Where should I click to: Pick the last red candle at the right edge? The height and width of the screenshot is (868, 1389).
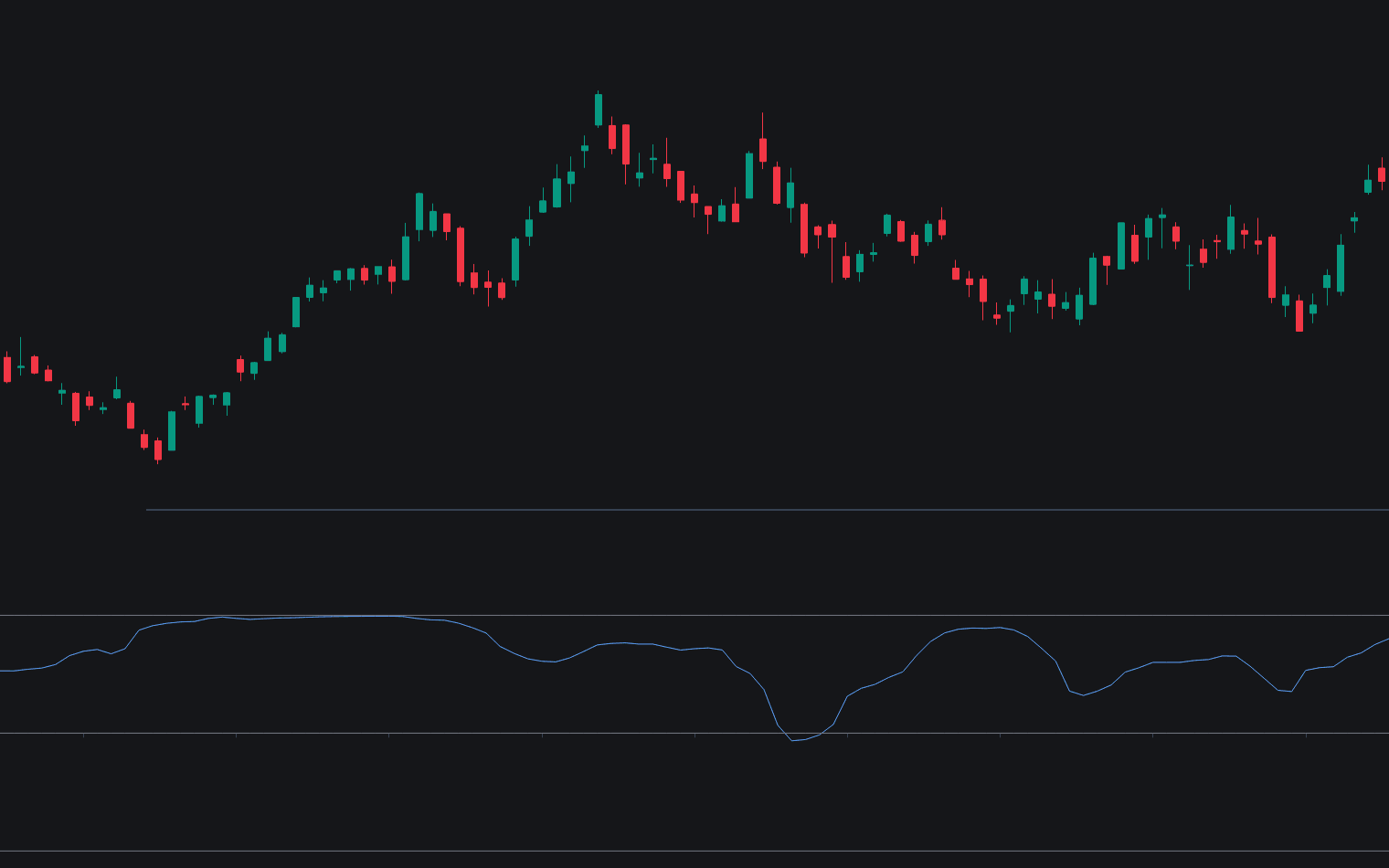[1382, 175]
